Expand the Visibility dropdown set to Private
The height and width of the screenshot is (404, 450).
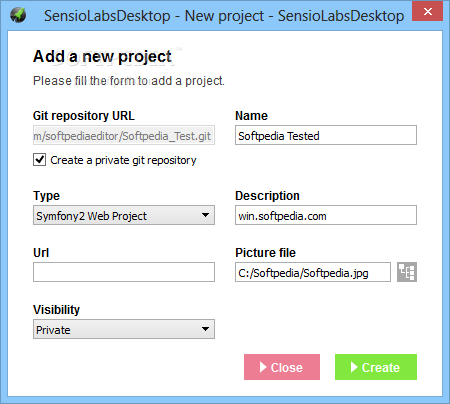[x=124, y=329]
